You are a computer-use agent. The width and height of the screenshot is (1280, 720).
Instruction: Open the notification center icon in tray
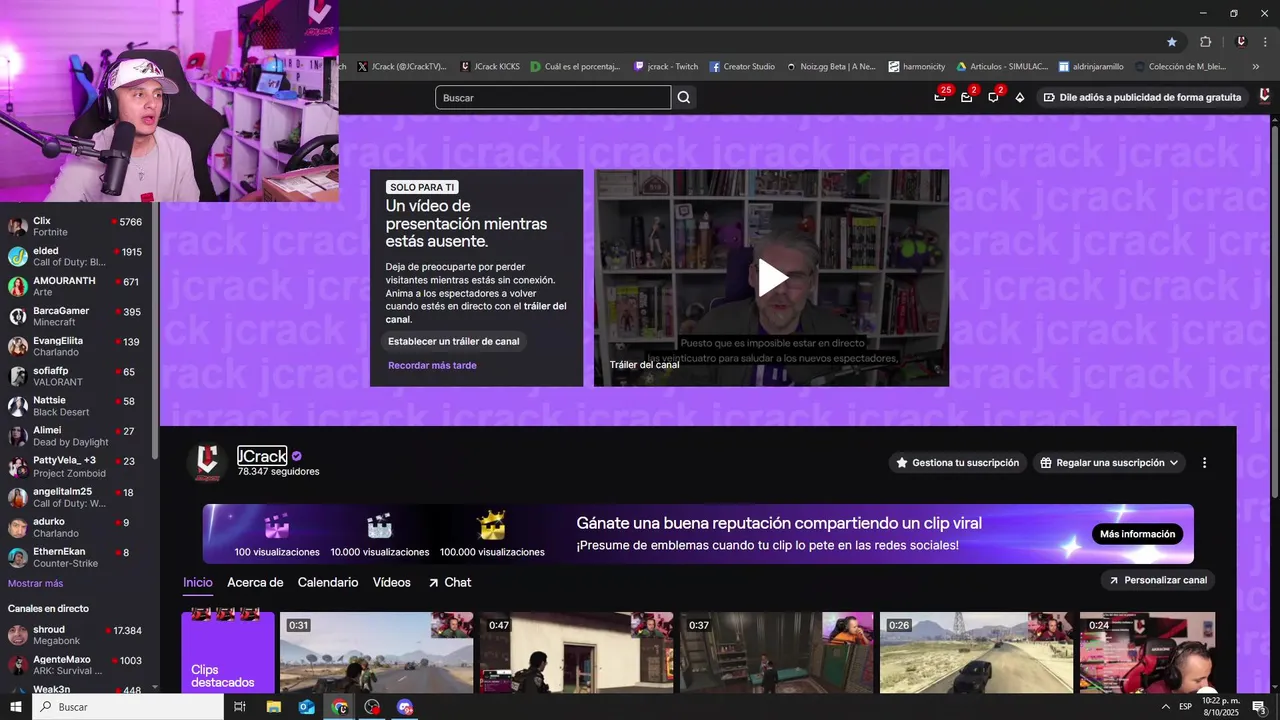(x=1259, y=707)
